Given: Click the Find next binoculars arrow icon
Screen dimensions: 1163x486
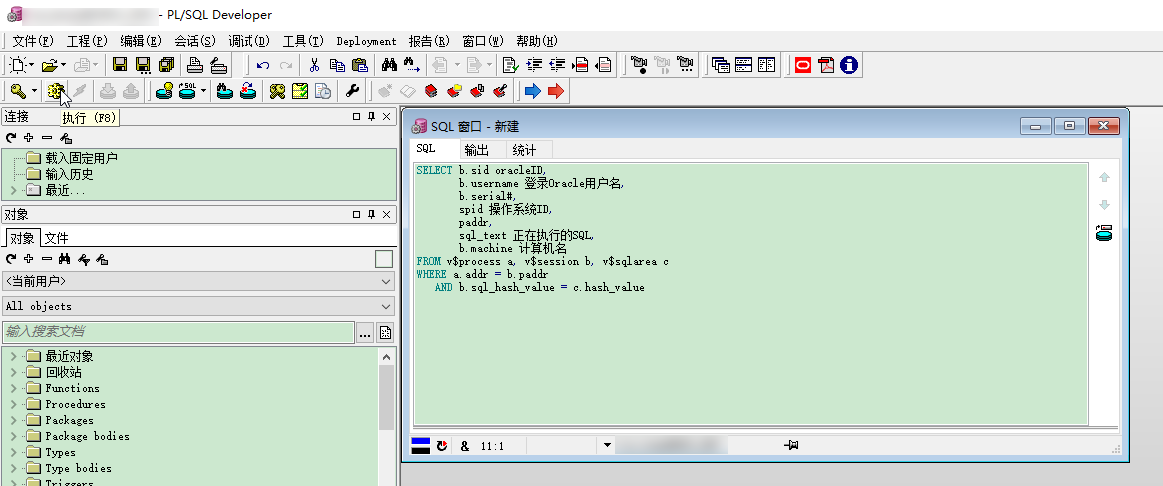Looking at the screenshot, I should coord(412,65).
